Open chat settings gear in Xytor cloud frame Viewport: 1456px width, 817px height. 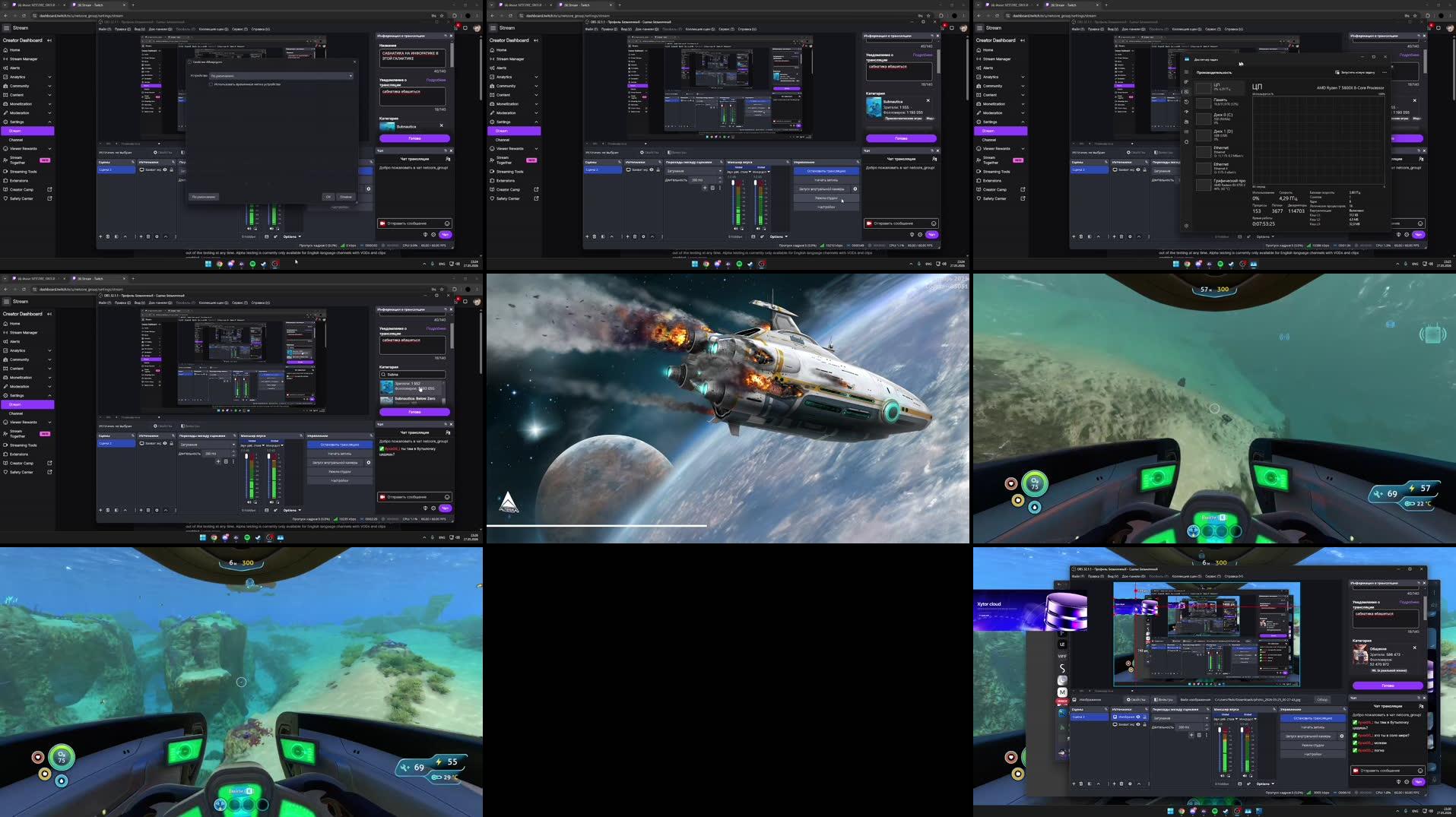[x=1407, y=782]
